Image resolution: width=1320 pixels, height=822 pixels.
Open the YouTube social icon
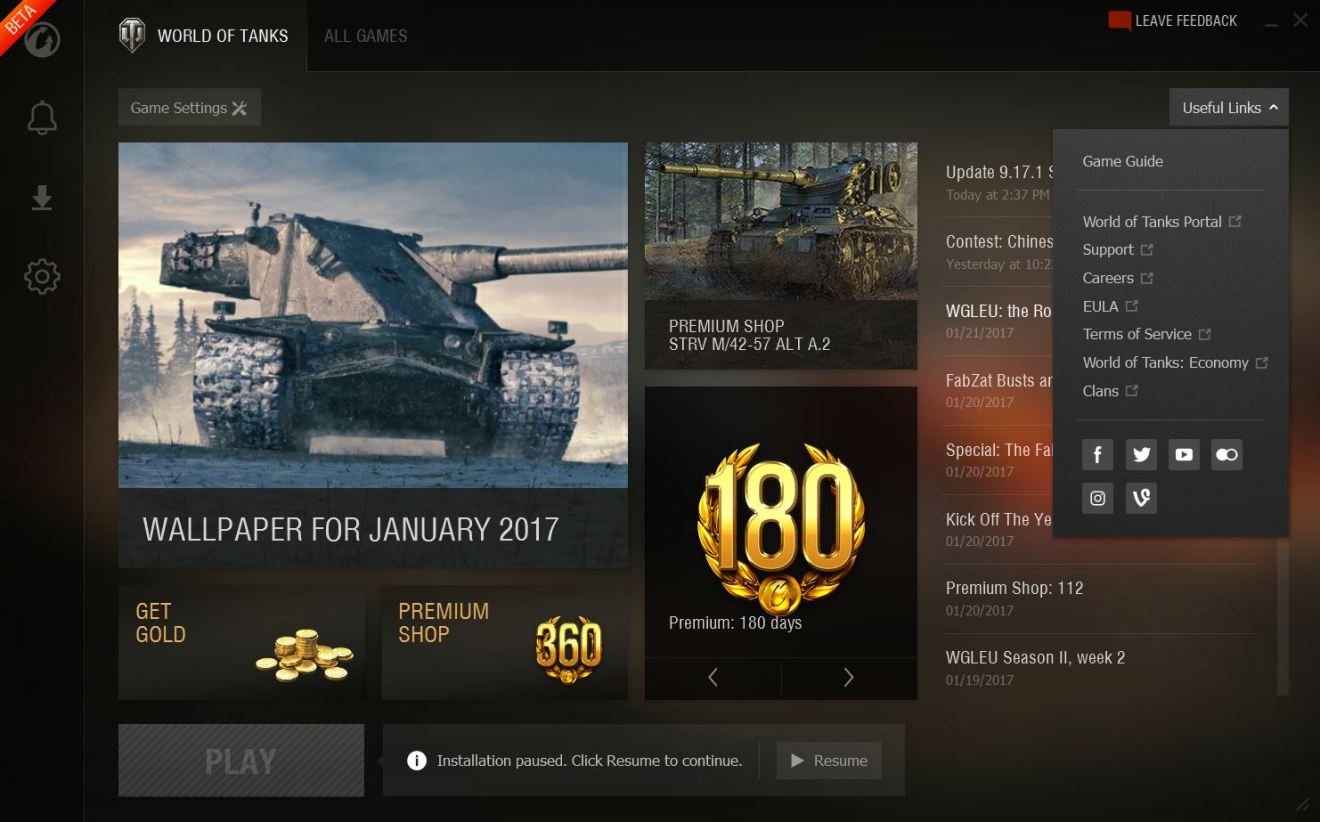[1184, 455]
